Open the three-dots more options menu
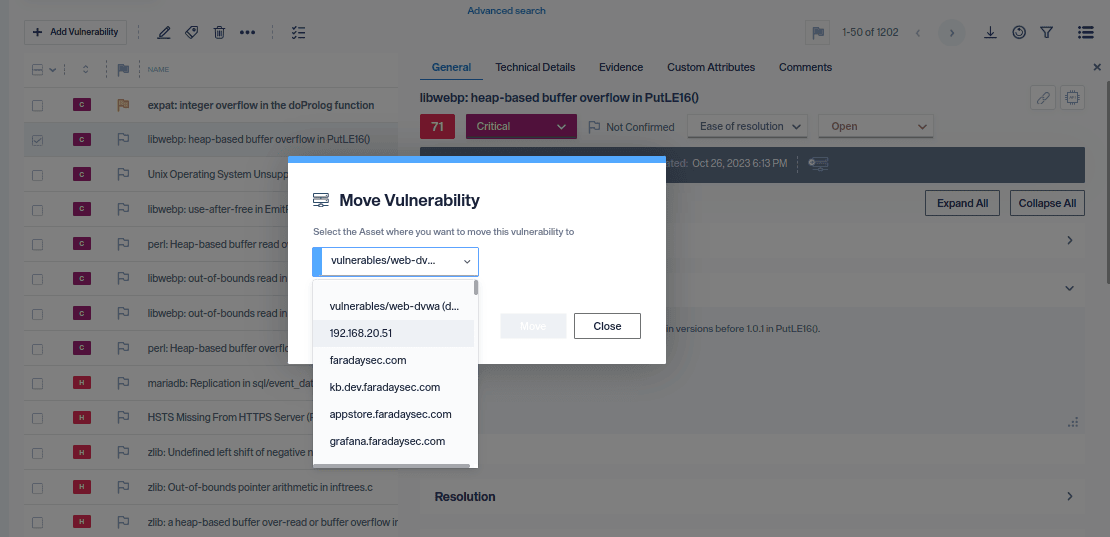Viewport: 1110px width, 537px height. pyautogui.click(x=248, y=32)
